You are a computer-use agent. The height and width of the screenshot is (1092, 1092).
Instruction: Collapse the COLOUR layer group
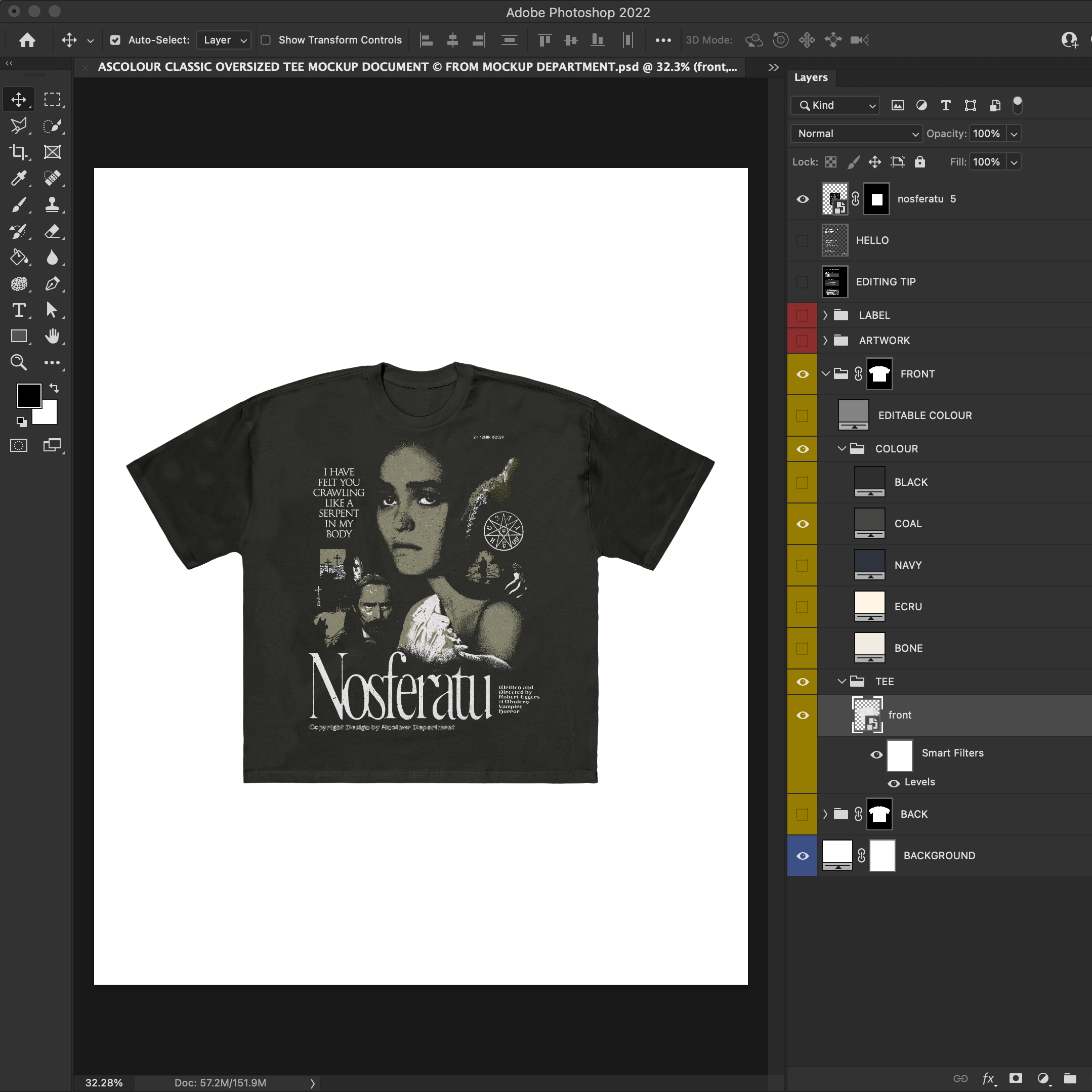(x=841, y=449)
